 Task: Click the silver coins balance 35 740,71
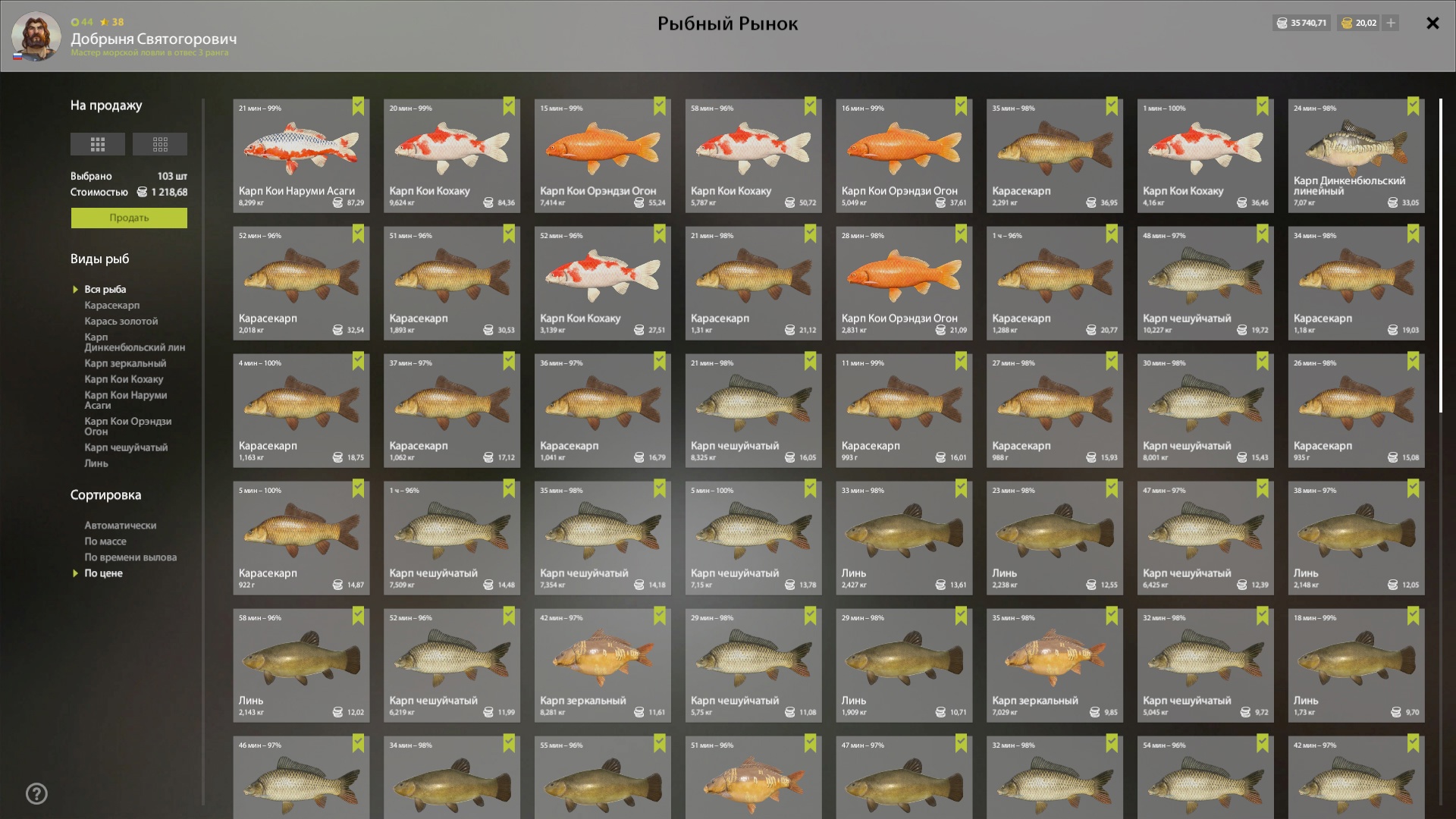[x=1301, y=23]
